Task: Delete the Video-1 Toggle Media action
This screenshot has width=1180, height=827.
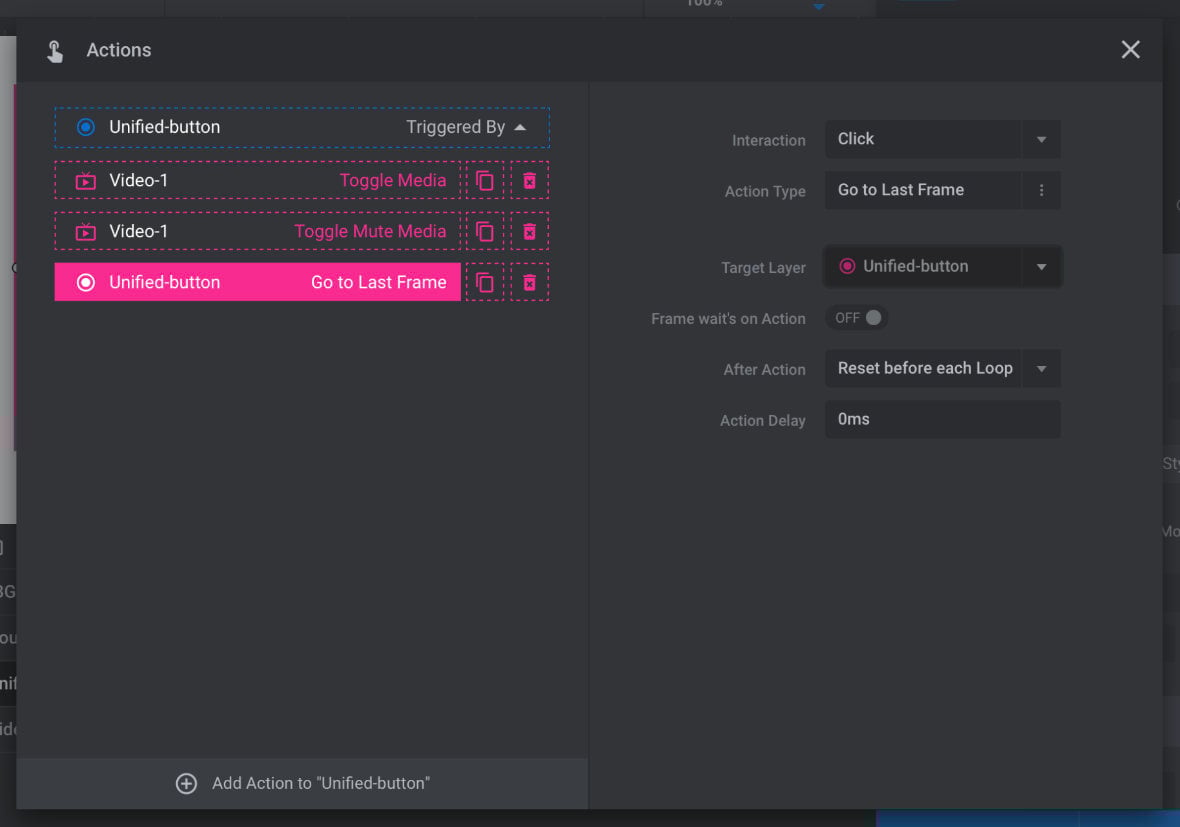Action: click(x=530, y=181)
